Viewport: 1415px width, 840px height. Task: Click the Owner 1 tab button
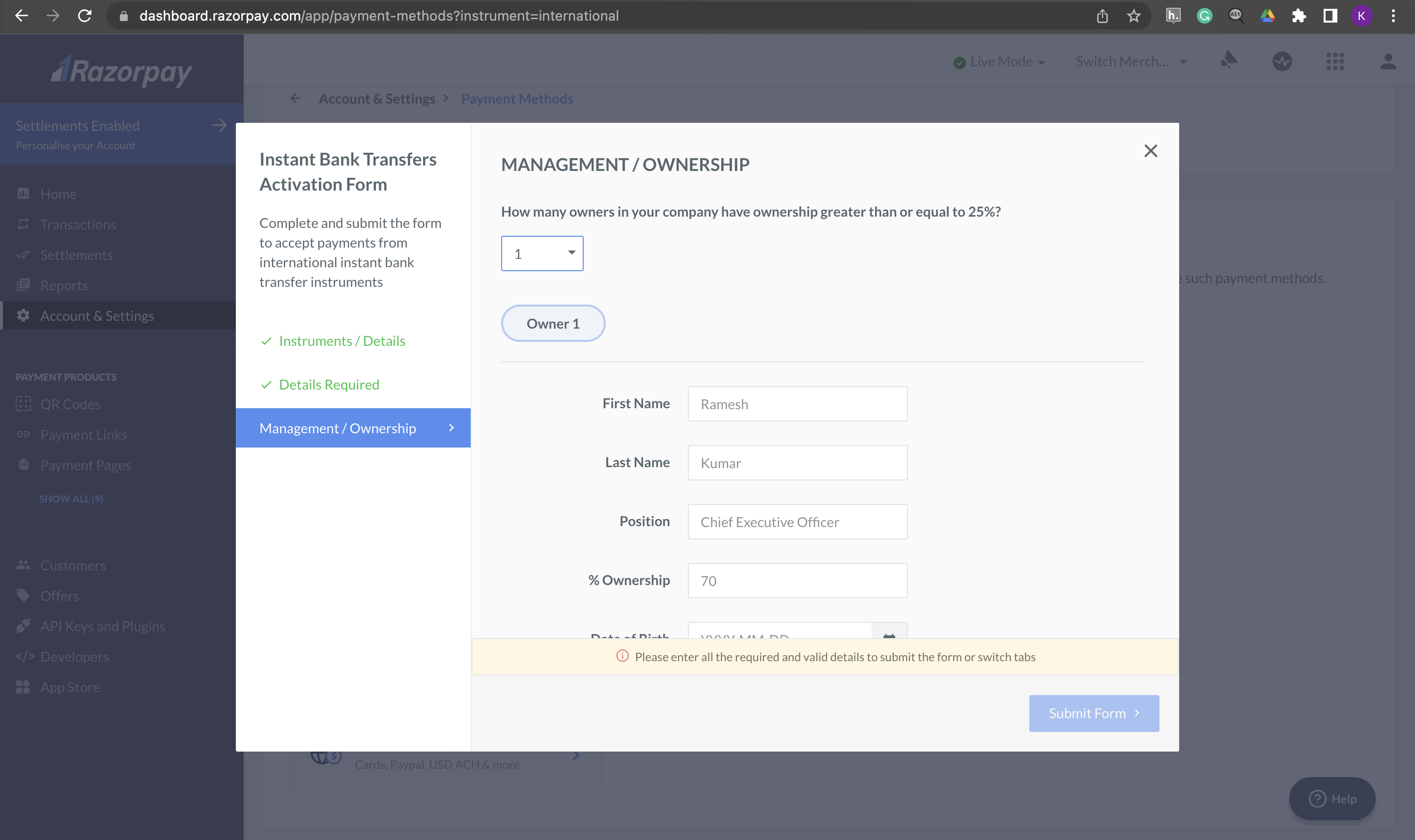(x=553, y=322)
